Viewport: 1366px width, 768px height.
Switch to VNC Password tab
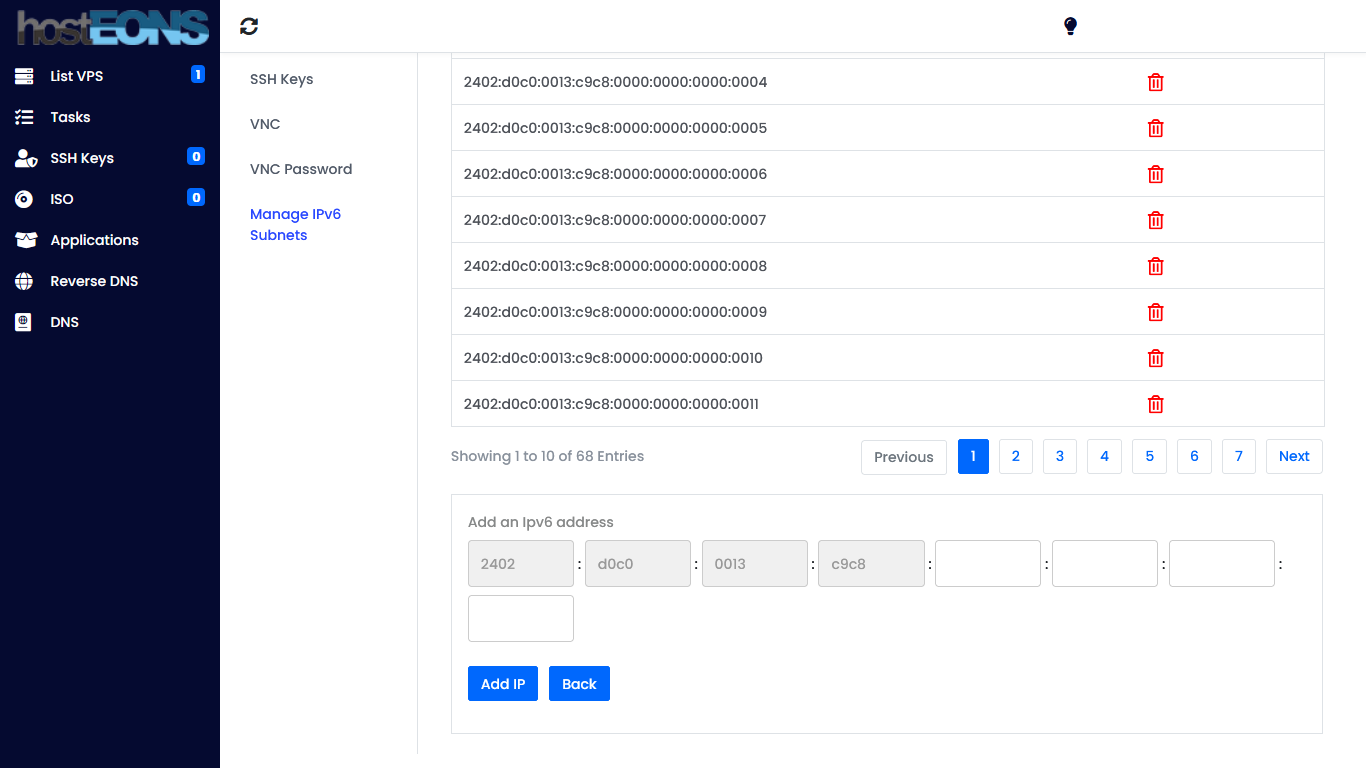(x=301, y=169)
